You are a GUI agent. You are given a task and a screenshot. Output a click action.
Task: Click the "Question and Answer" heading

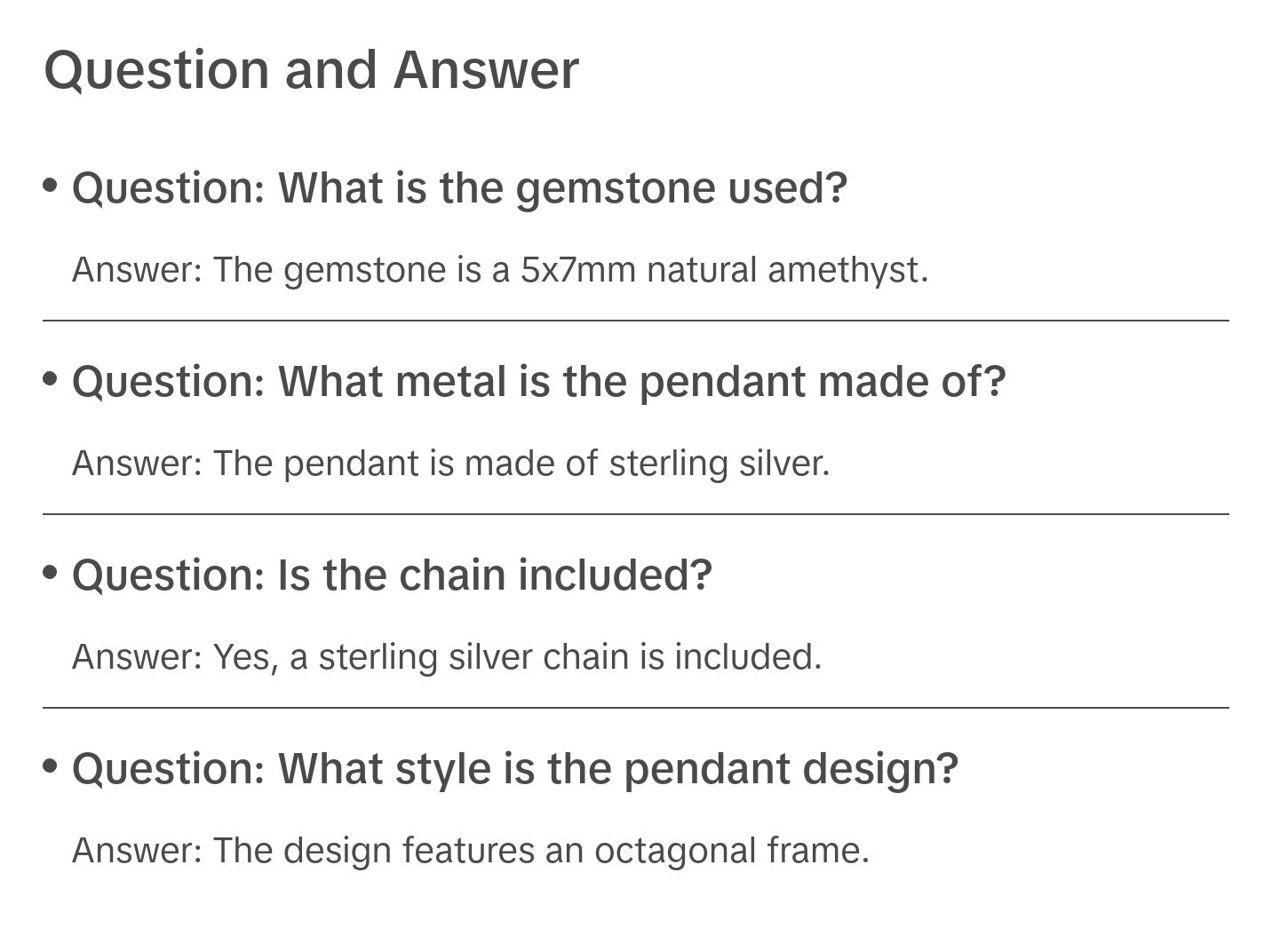pos(311,69)
